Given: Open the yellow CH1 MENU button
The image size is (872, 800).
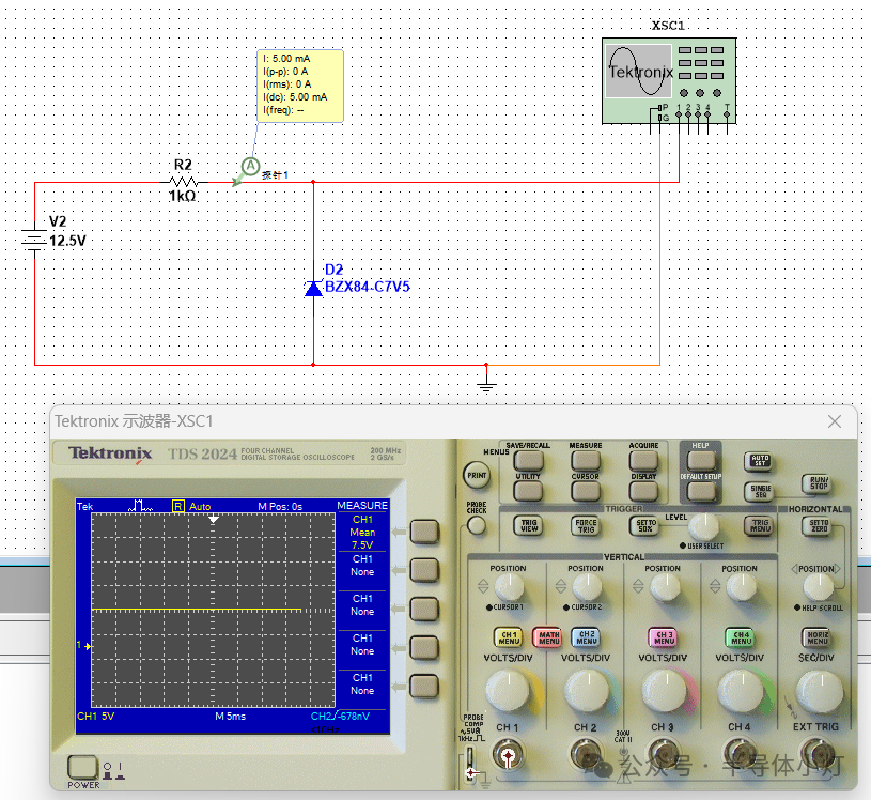Looking at the screenshot, I should [x=508, y=638].
